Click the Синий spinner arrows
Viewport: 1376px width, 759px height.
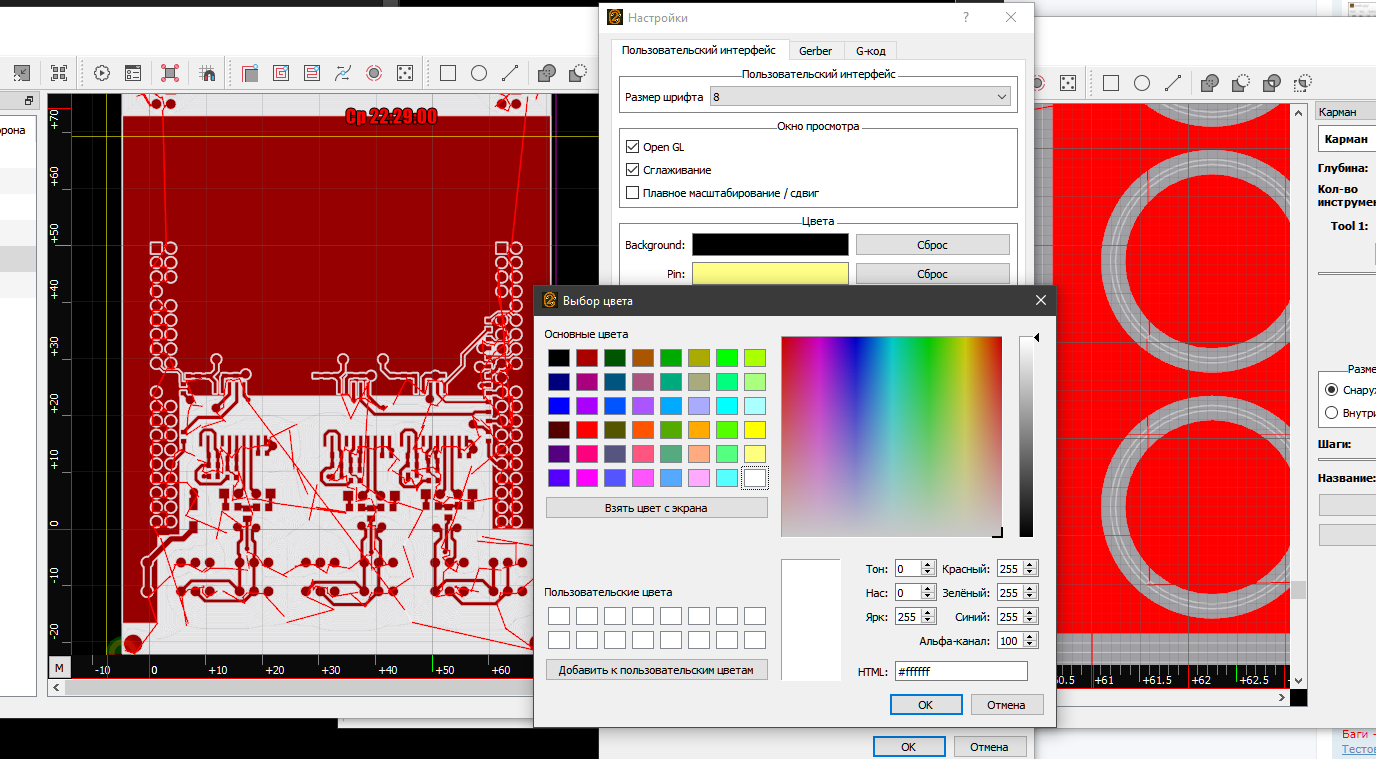[1031, 617]
